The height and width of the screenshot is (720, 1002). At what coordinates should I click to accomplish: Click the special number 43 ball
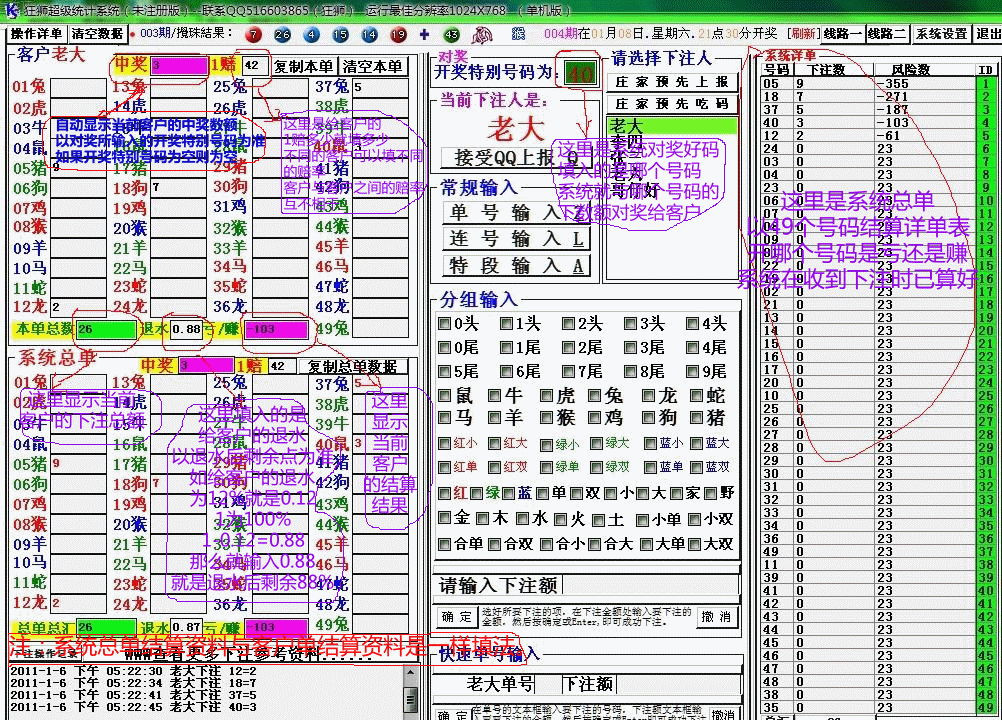click(452, 34)
